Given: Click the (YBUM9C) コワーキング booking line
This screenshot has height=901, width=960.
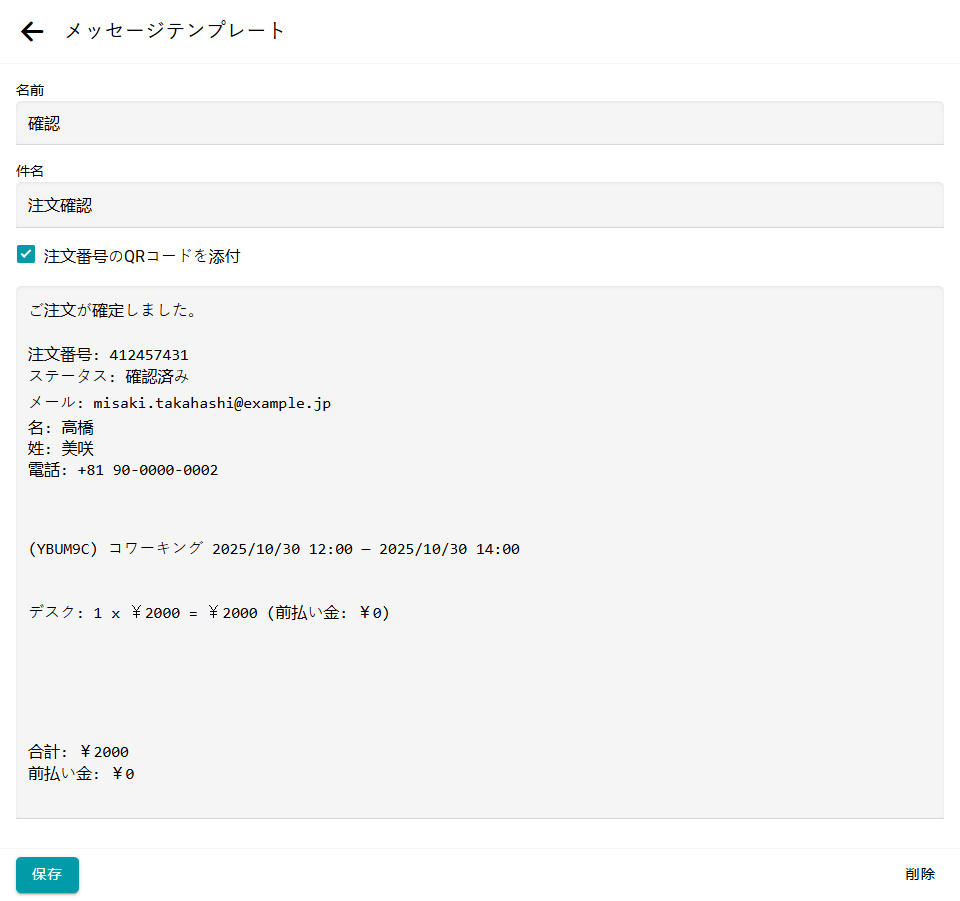Looking at the screenshot, I should click(x=274, y=548).
